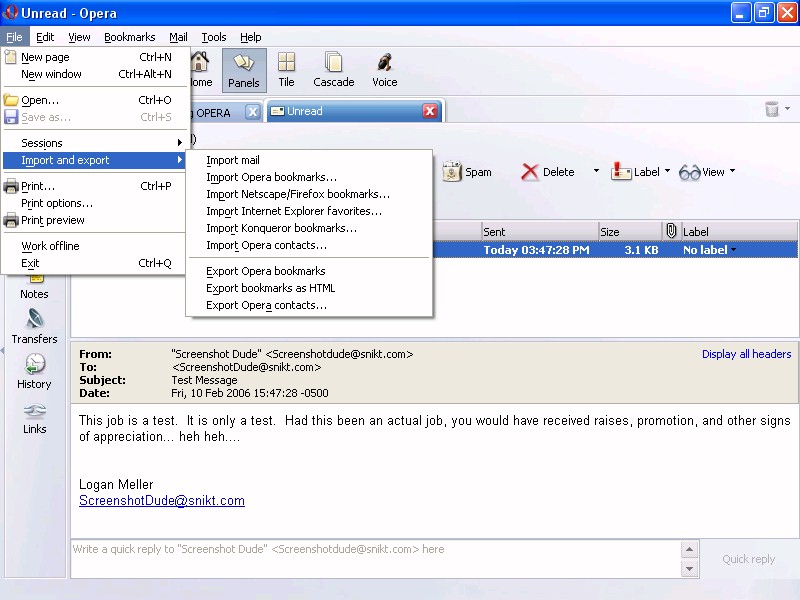Select Work offline in File menu
Screen dimensions: 800x600
tap(50, 246)
